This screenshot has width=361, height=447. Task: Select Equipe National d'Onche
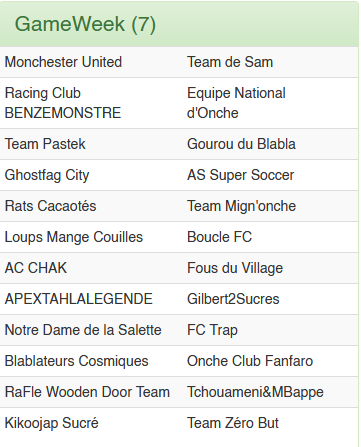click(236, 103)
